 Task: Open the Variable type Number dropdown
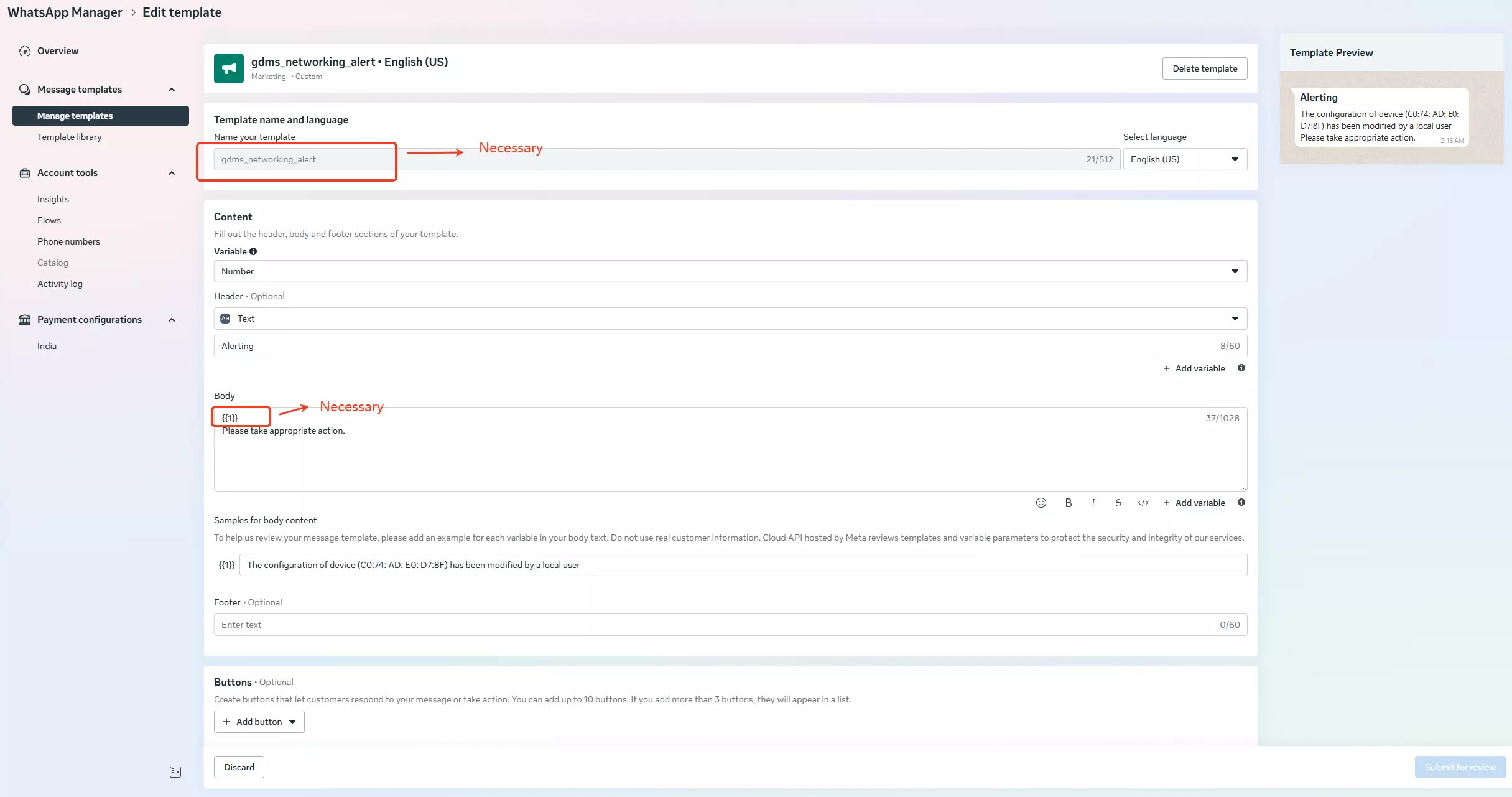(730, 271)
